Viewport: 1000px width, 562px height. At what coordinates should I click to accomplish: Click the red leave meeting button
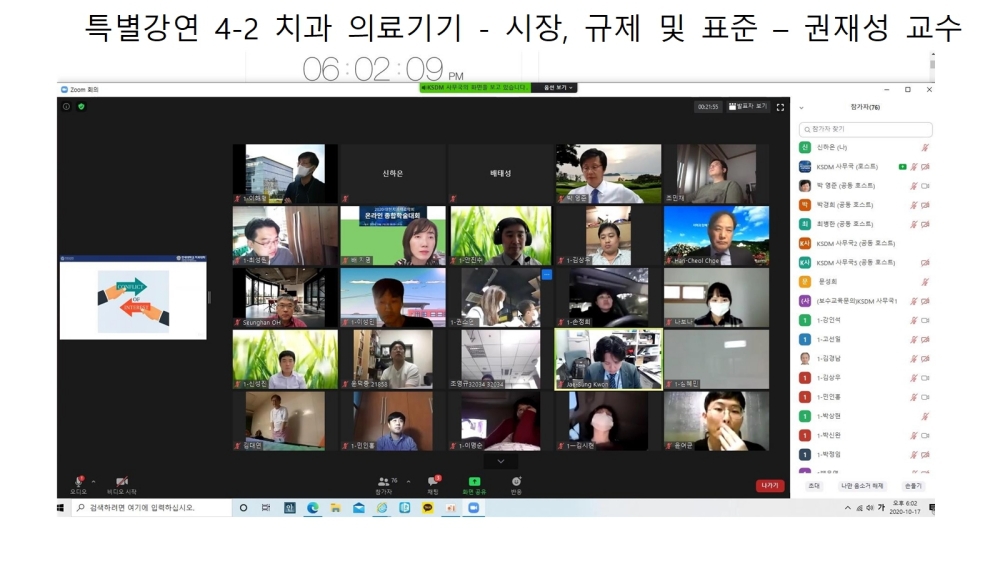(x=769, y=486)
